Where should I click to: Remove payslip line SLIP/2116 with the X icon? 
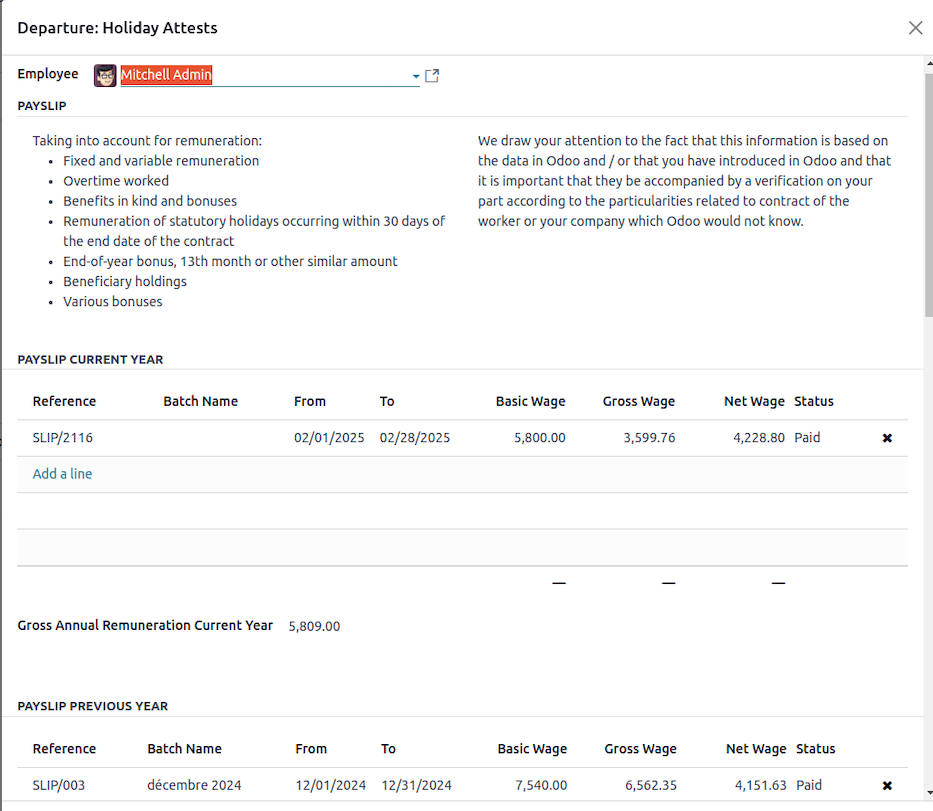(x=887, y=437)
